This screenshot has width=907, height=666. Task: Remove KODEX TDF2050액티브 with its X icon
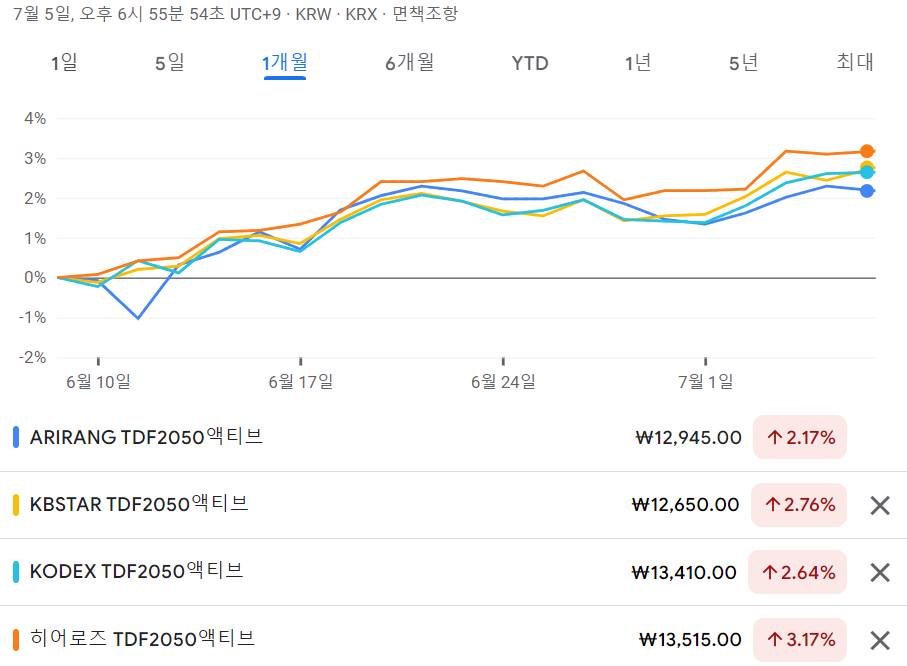pos(880,572)
